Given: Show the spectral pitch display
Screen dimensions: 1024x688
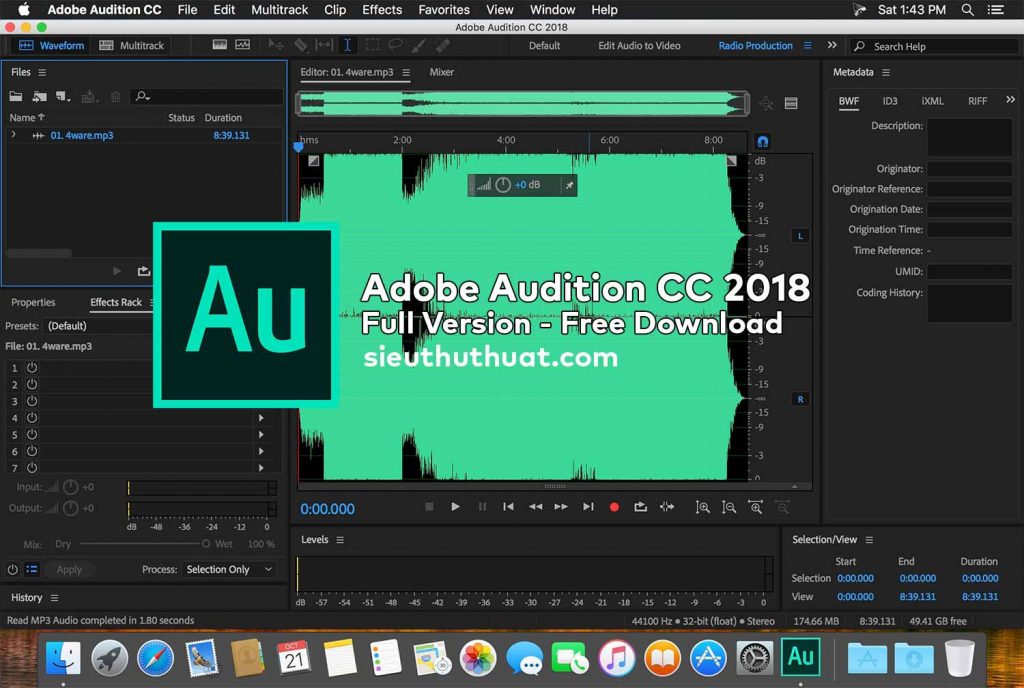Looking at the screenshot, I should coord(242,45).
